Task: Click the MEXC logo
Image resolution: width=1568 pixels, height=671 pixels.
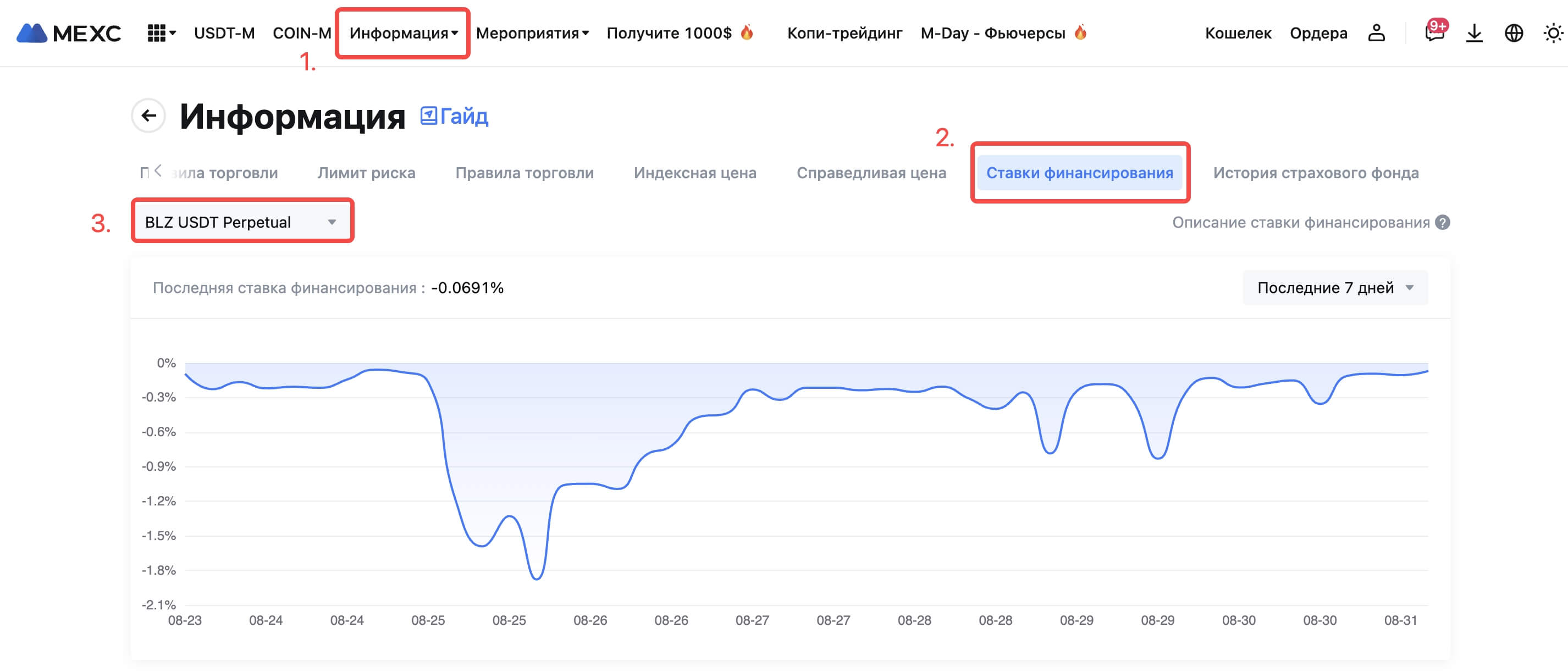Action: pyautogui.click(x=69, y=33)
